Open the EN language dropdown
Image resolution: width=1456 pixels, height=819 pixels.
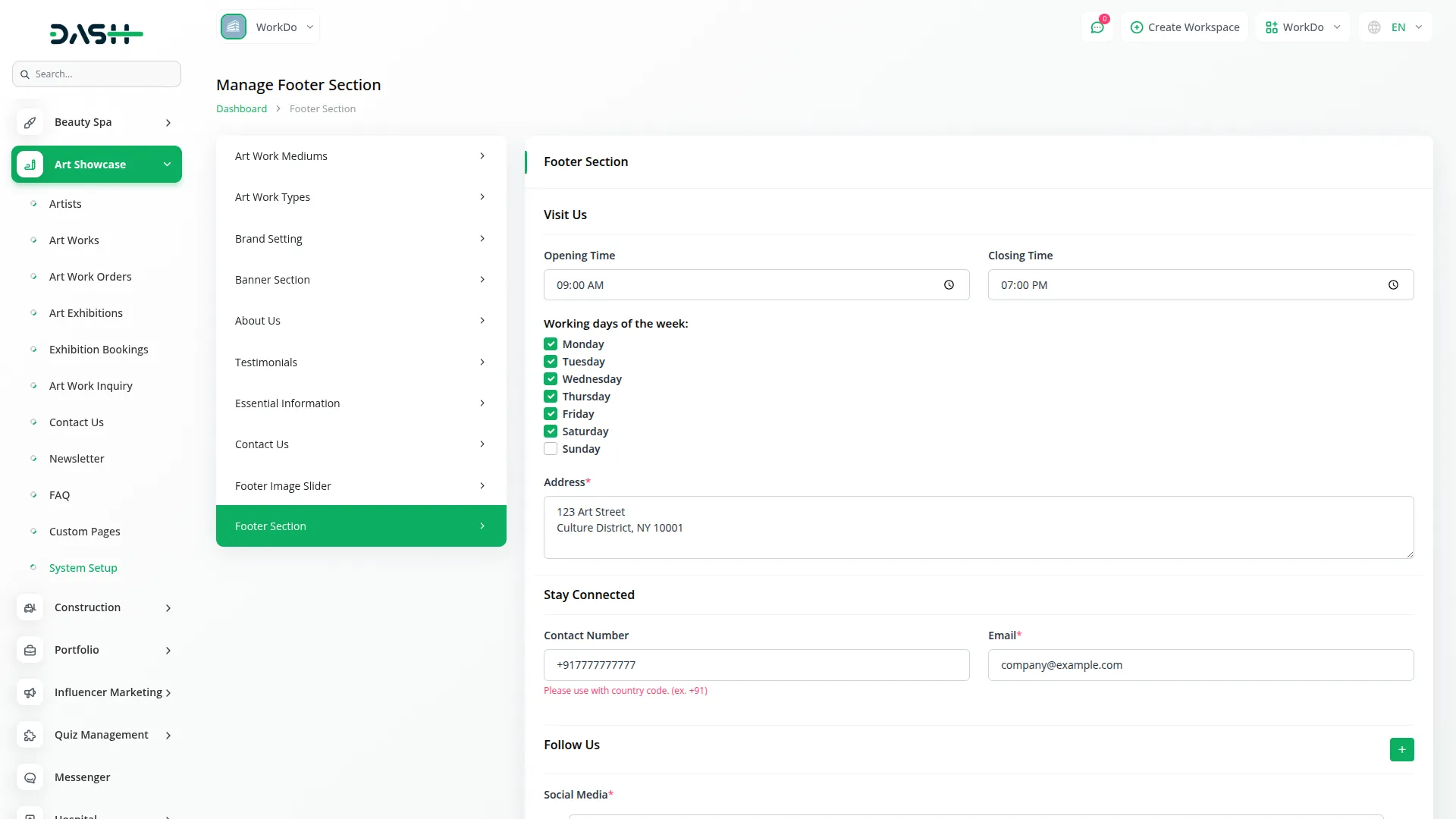coord(1397,27)
